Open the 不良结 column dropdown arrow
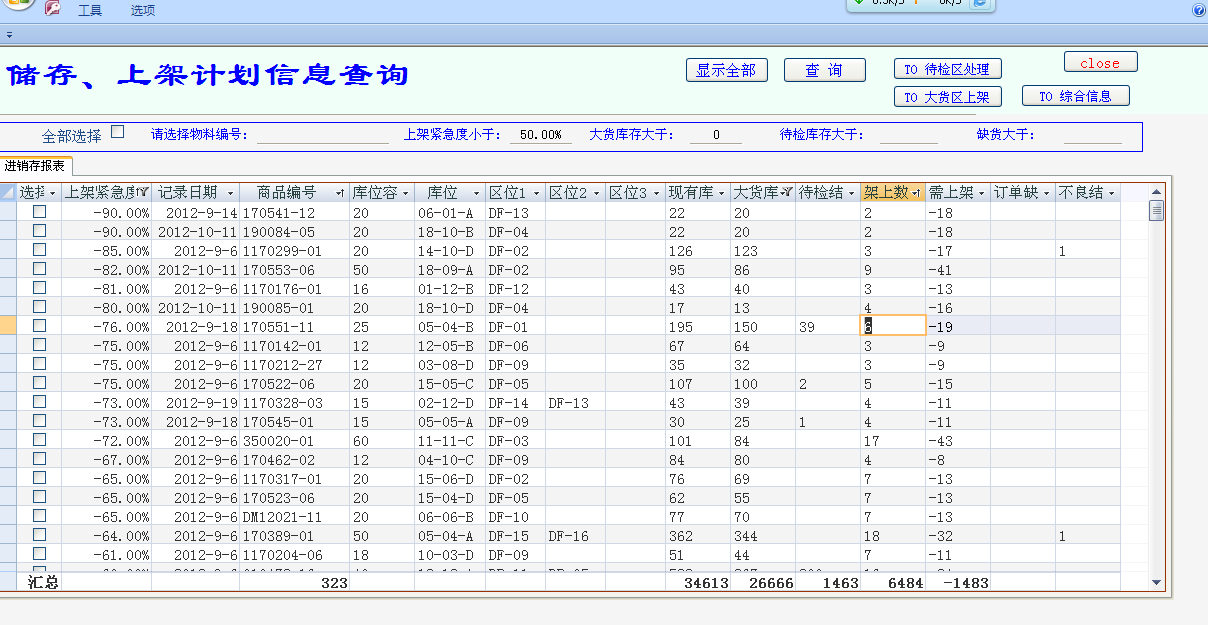Image resolution: width=1208 pixels, height=625 pixels. [1111, 193]
